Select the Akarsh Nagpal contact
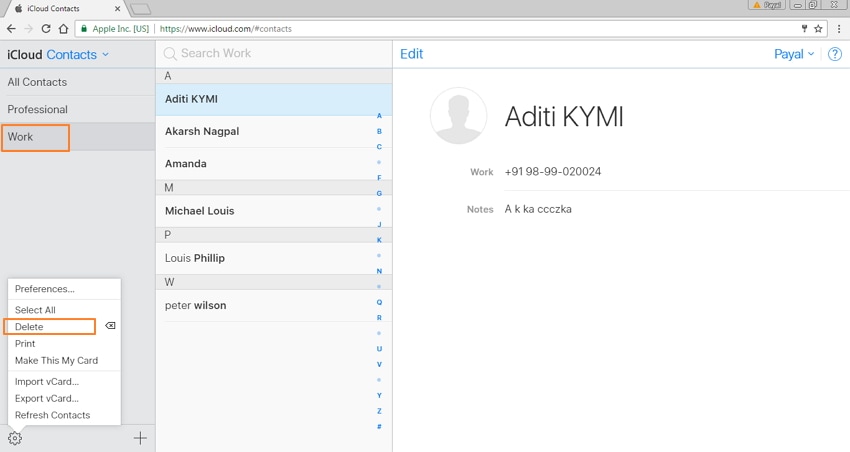Image resolution: width=850 pixels, height=452 pixels. (274, 131)
